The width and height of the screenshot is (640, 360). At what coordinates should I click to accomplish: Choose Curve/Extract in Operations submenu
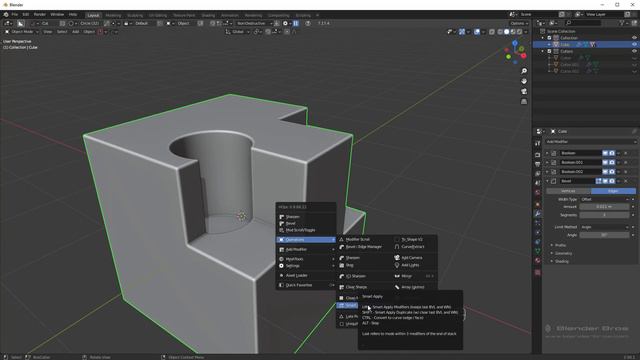coord(413,247)
